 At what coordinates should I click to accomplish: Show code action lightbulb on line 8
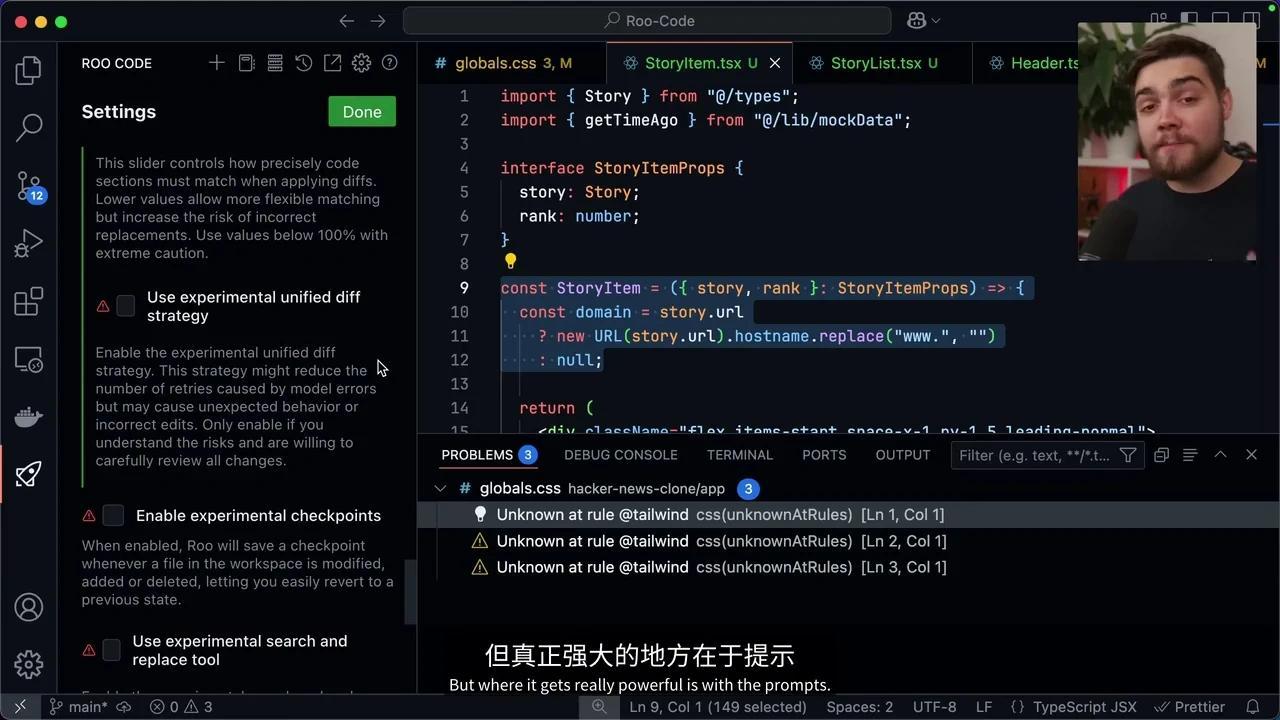pos(510,262)
